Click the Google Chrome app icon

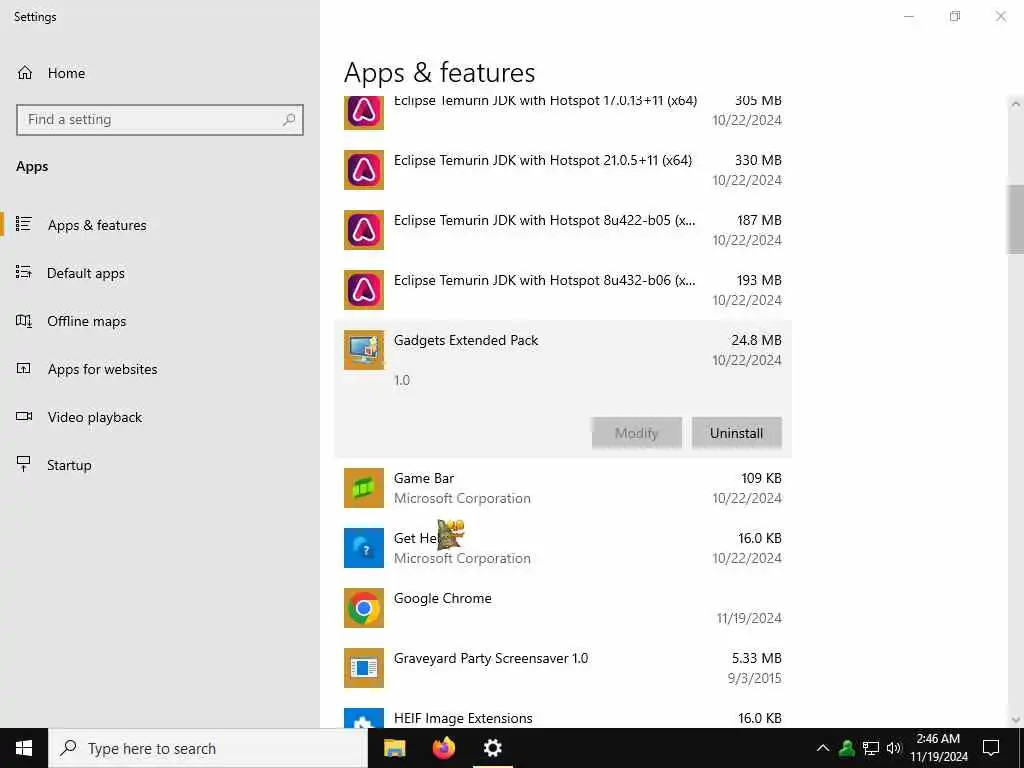(364, 608)
